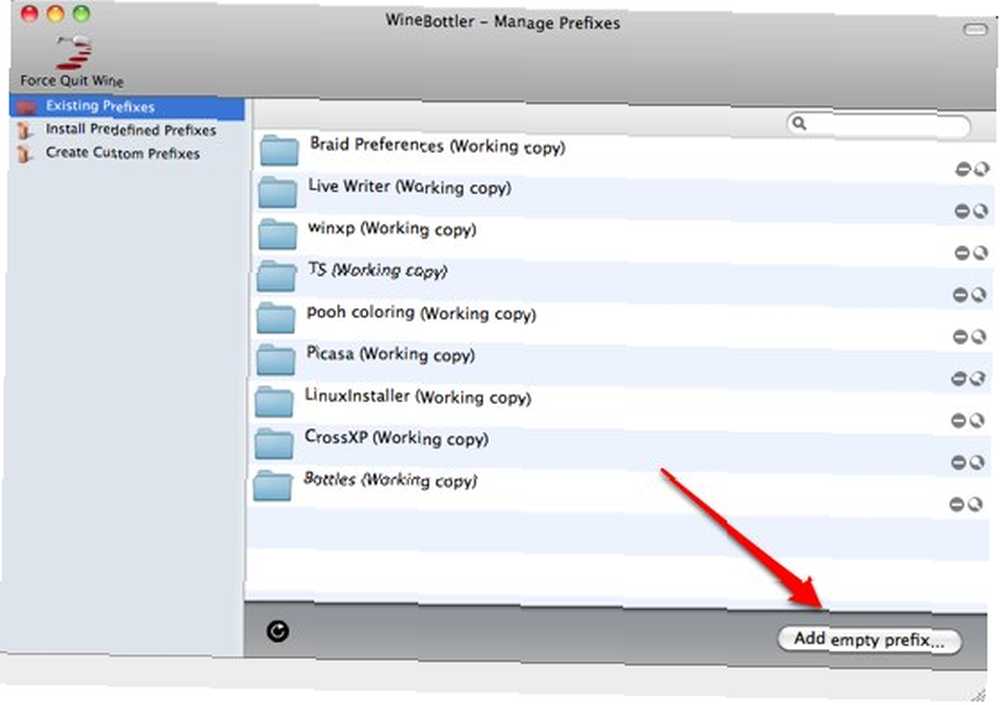The height and width of the screenshot is (705, 1000).
Task: Open Install Predefined Prefixes section
Action: pyautogui.click(x=130, y=130)
